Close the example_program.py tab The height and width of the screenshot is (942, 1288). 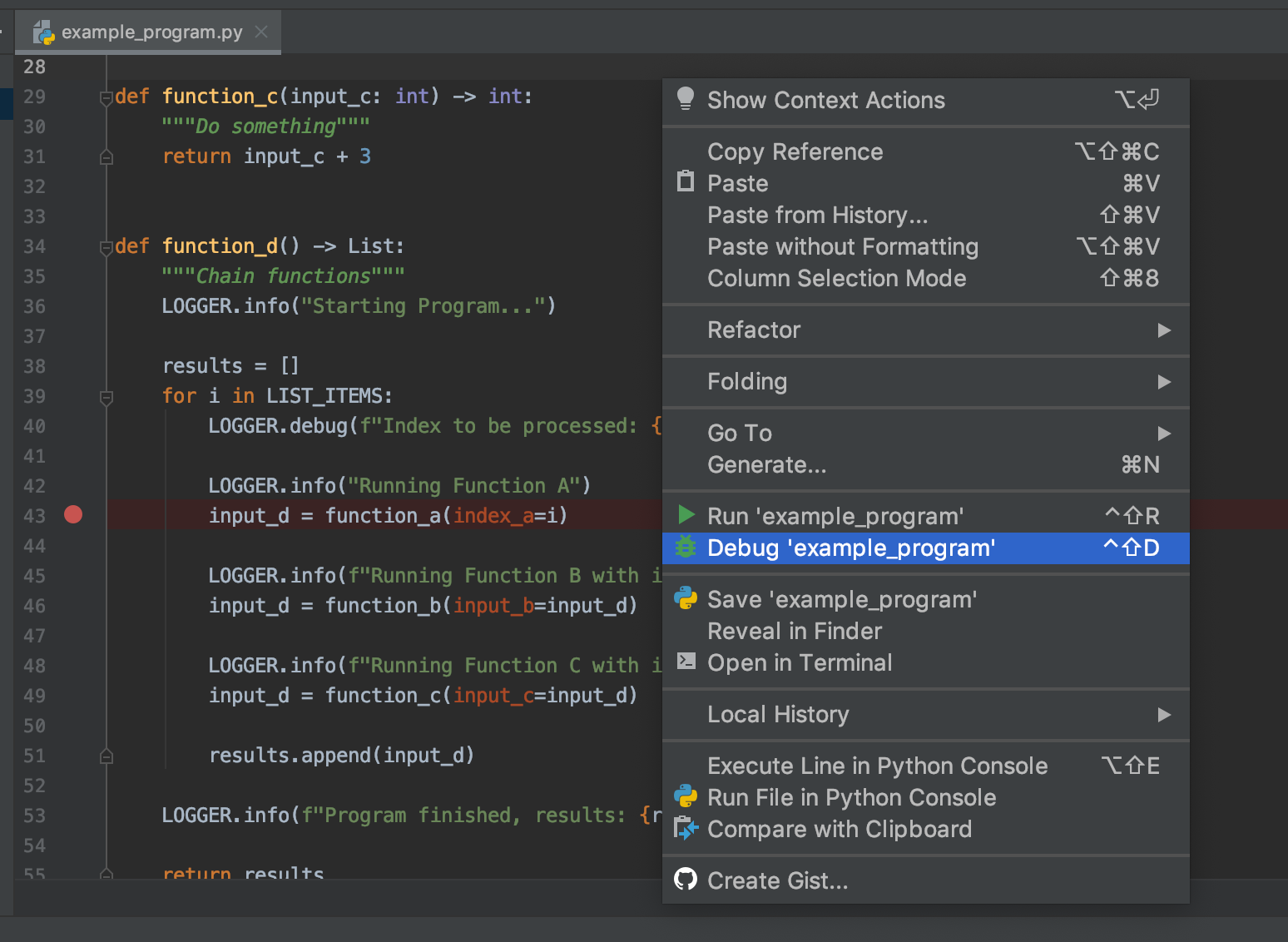coord(260,32)
